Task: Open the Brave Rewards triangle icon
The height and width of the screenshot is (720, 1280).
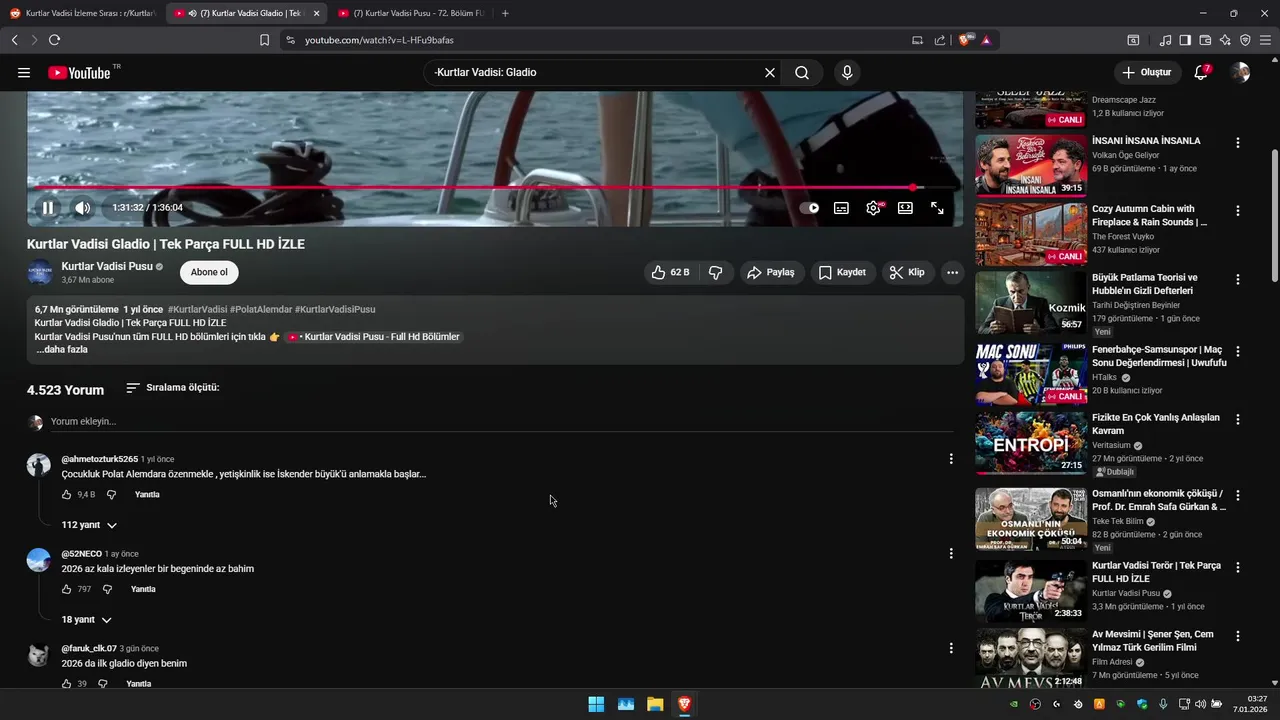Action: (986, 40)
